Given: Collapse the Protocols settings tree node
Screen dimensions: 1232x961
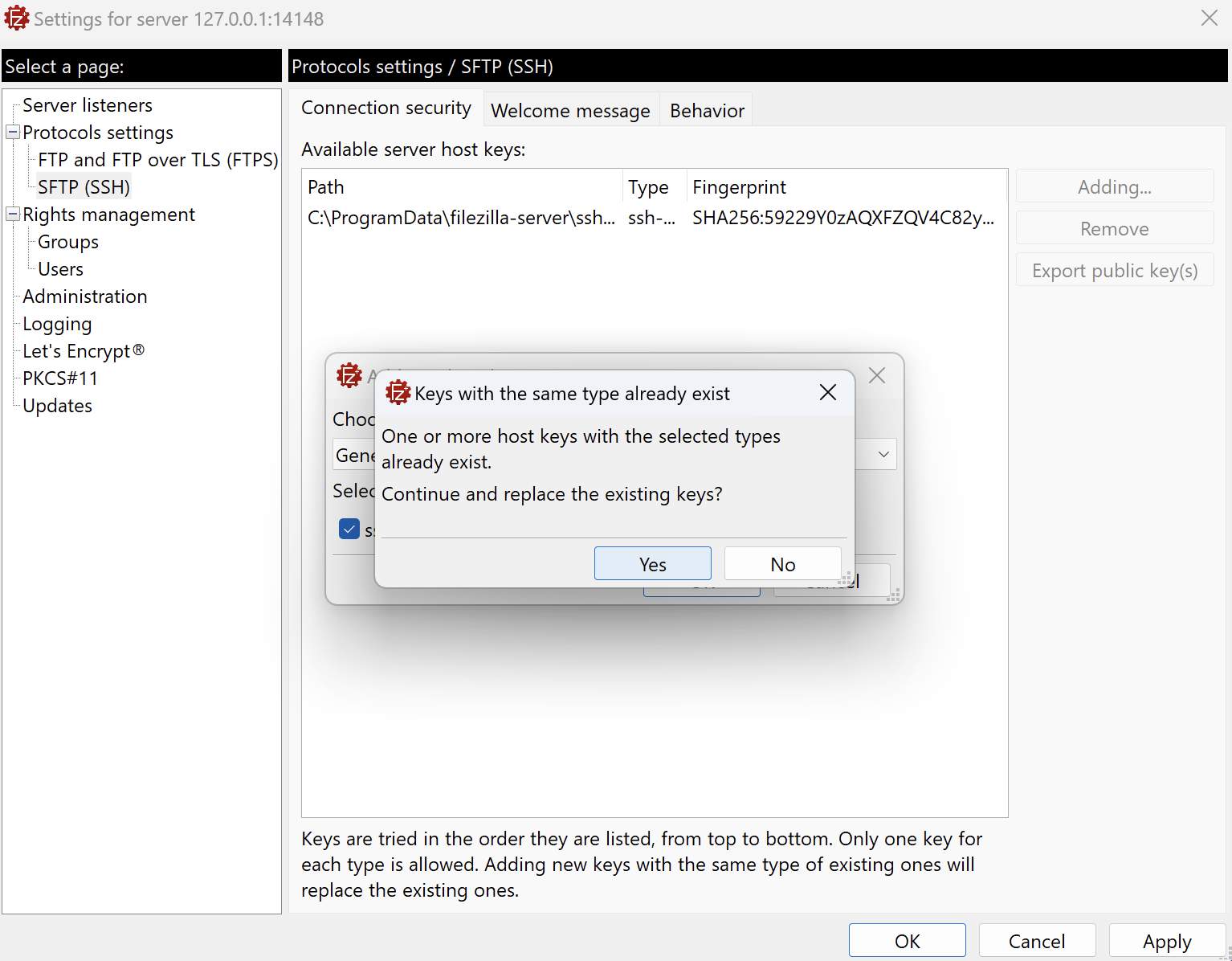Looking at the screenshot, I should click(13, 132).
